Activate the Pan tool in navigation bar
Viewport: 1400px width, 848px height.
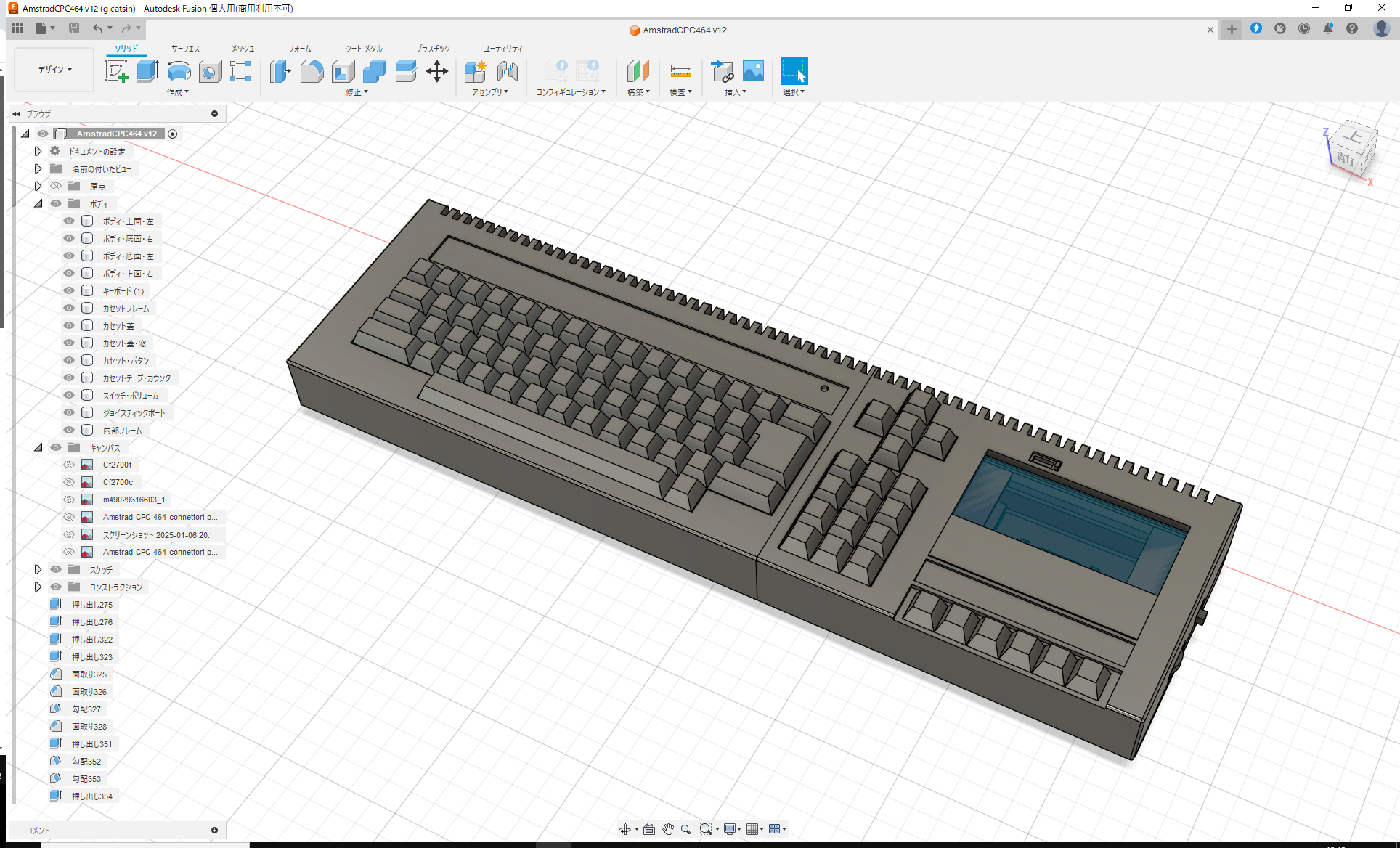tap(667, 828)
